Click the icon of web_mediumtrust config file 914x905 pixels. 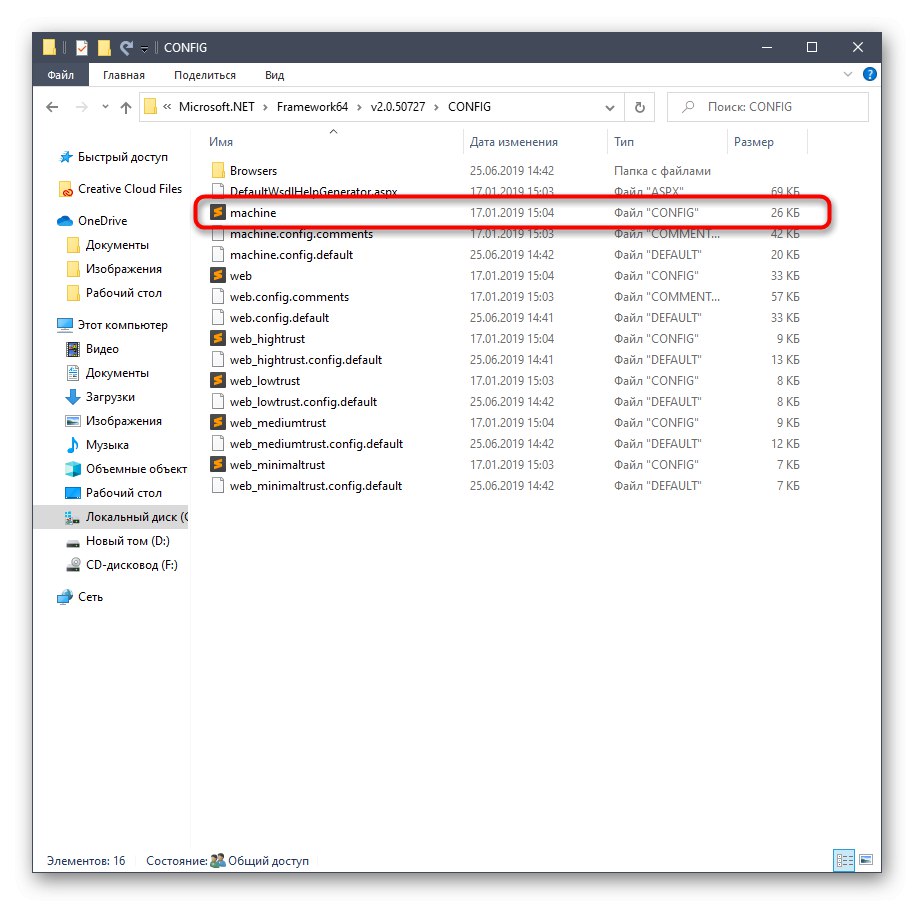coord(217,422)
